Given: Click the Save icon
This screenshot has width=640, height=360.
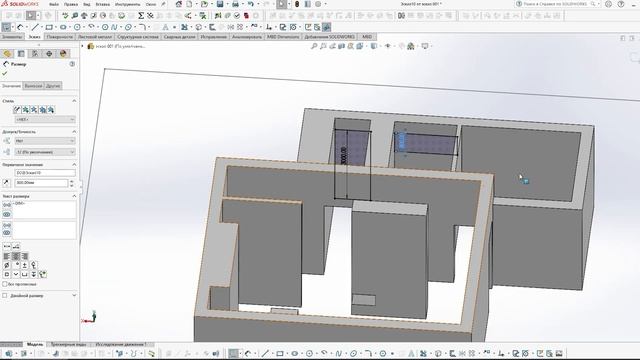Looking at the screenshot, I should [x=220, y=4].
